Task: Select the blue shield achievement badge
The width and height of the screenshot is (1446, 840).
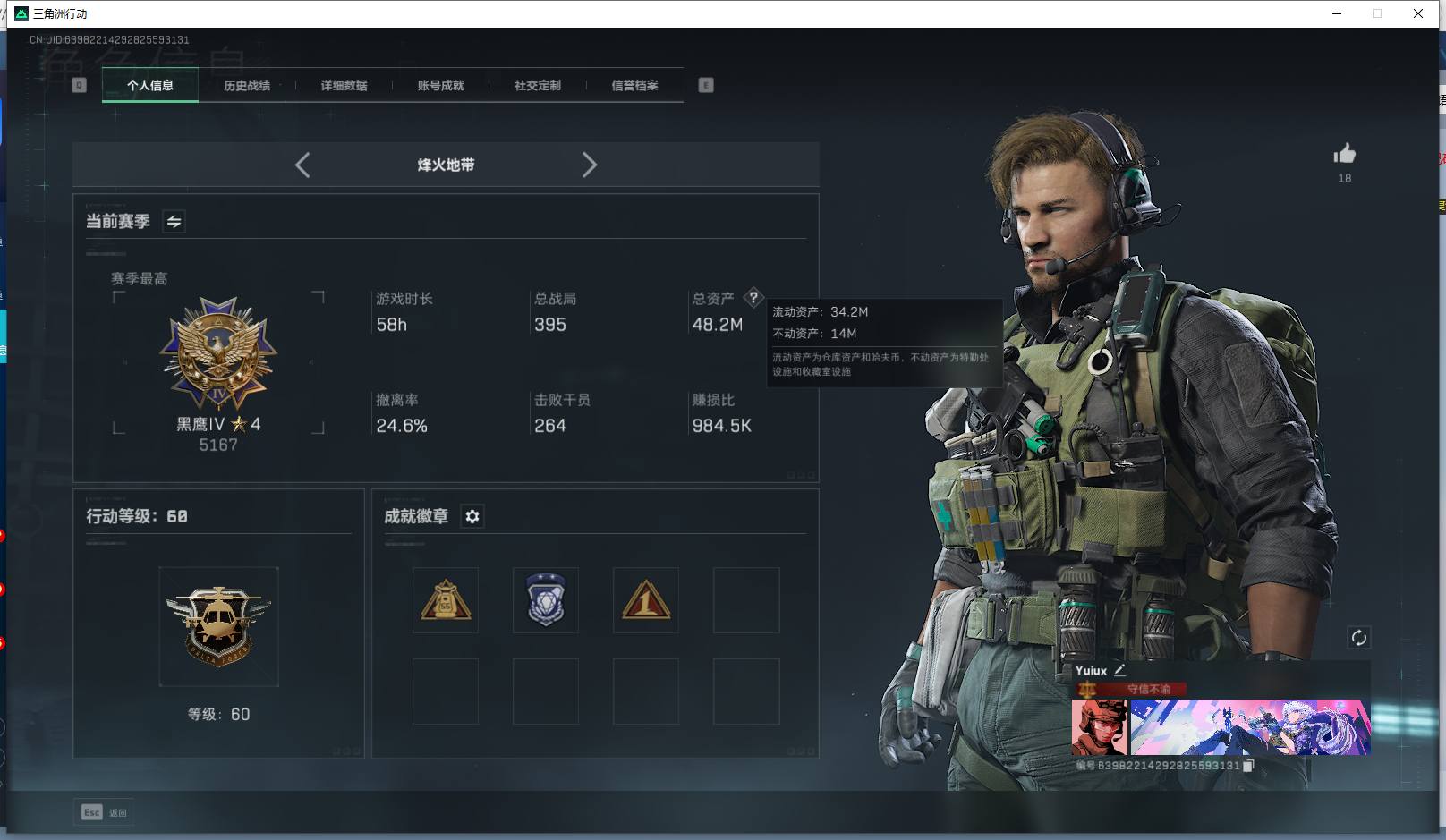Action: 546,600
